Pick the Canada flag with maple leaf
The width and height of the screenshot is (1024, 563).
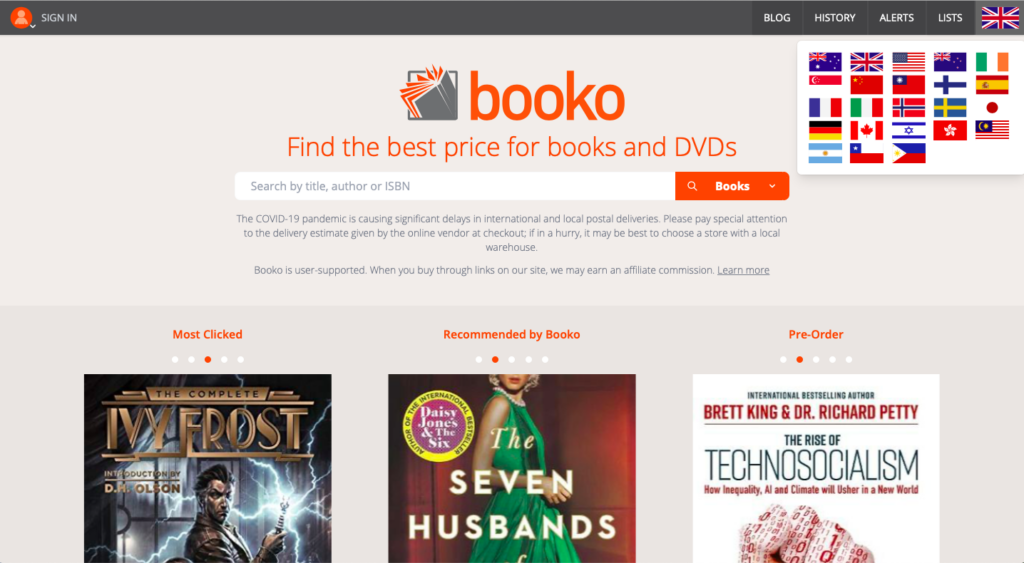867,131
